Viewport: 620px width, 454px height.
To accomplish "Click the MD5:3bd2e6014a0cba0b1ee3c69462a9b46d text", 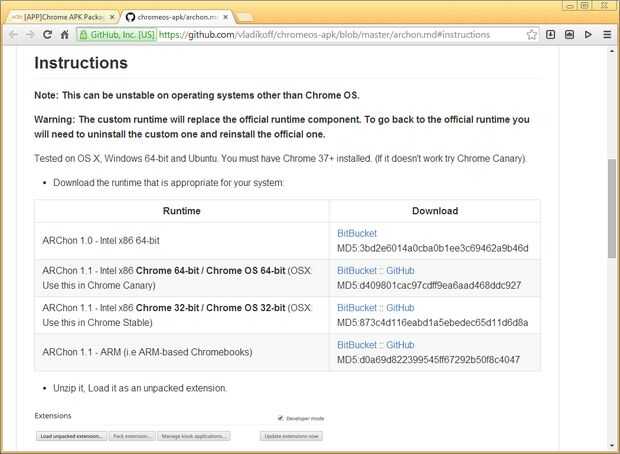I will 433,248.
